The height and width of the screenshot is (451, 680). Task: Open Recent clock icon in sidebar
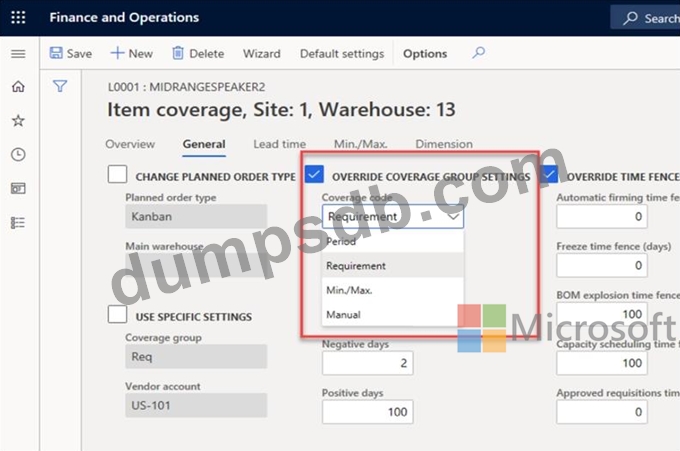[x=17, y=155]
